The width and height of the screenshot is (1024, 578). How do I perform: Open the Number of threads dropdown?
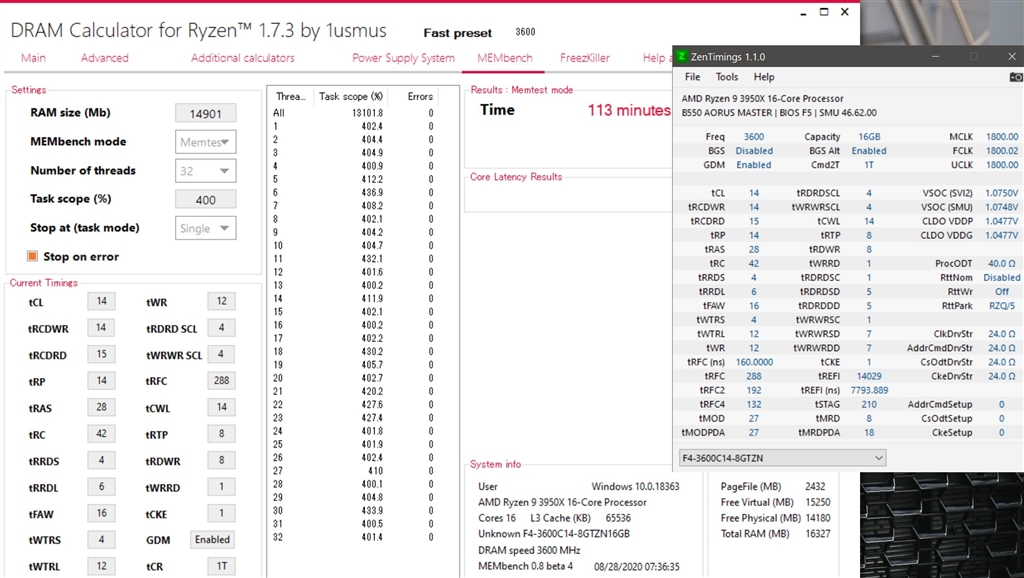[206, 170]
